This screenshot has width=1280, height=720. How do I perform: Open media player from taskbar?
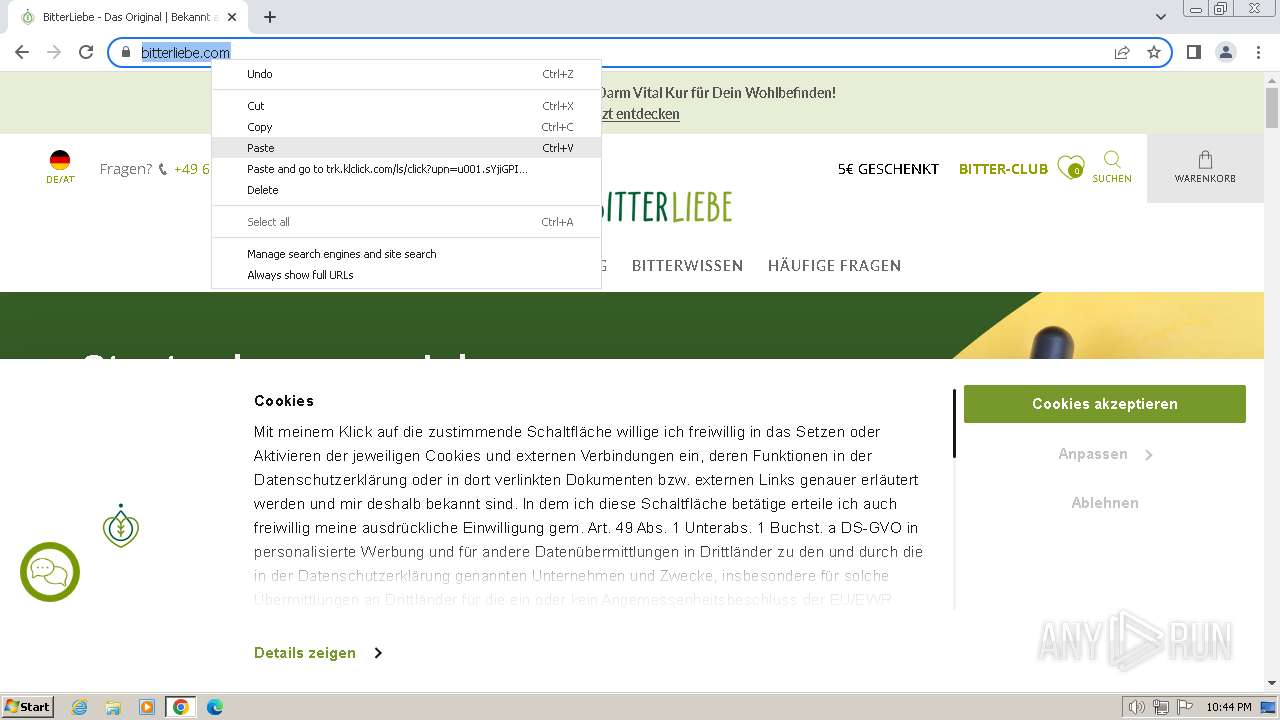pos(147,707)
